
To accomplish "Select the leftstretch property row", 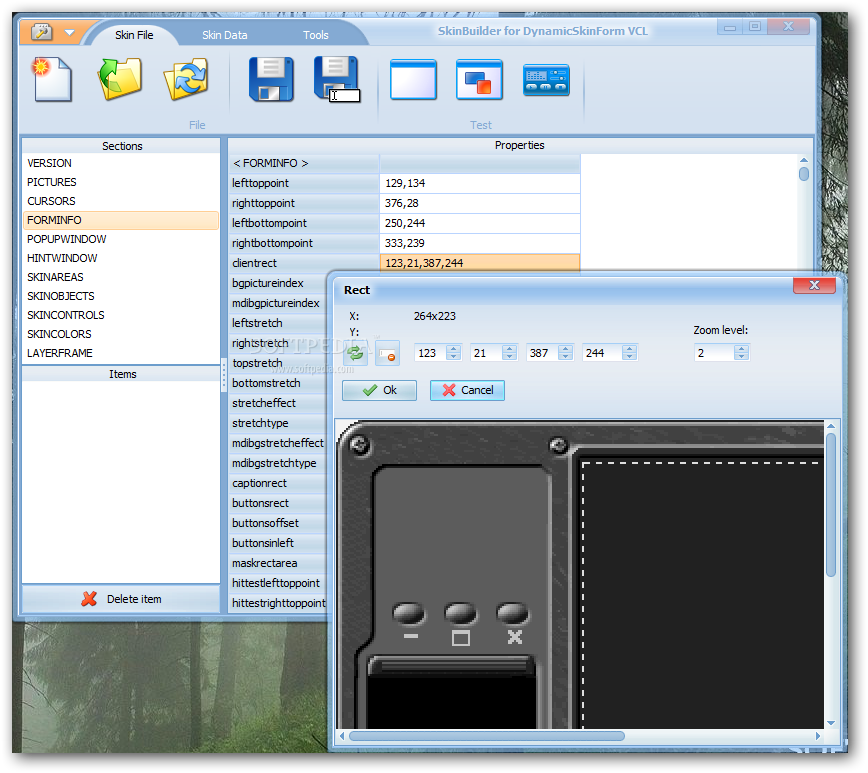I will [278, 323].
